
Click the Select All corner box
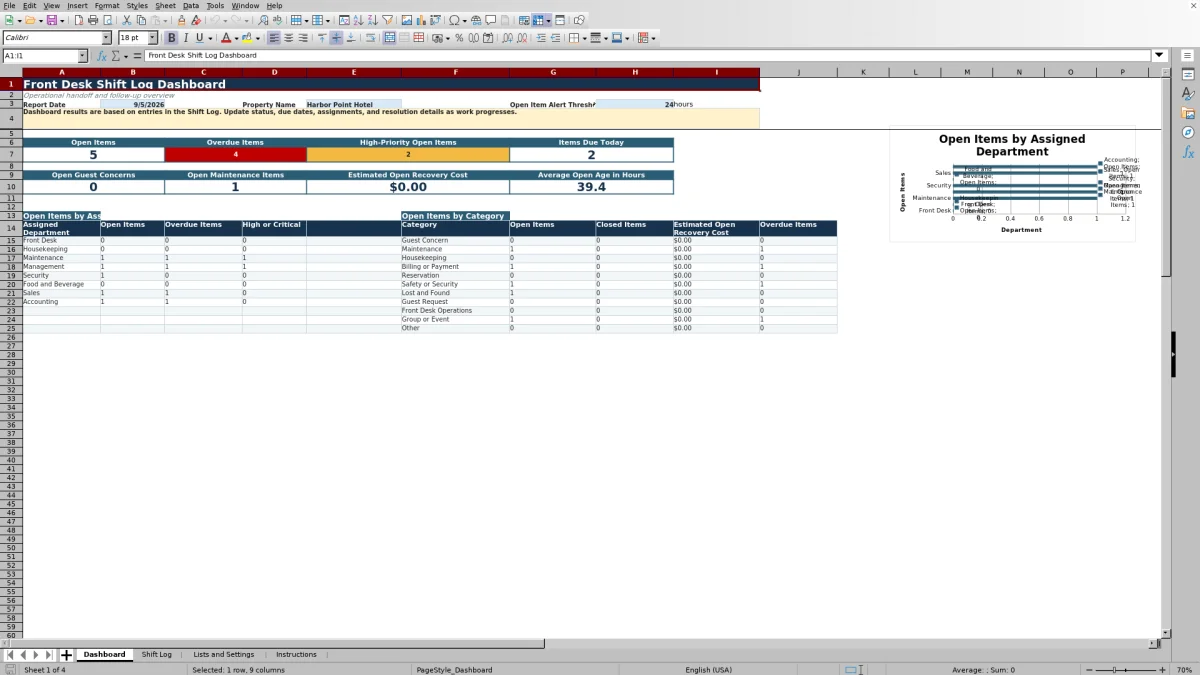click(11, 72)
